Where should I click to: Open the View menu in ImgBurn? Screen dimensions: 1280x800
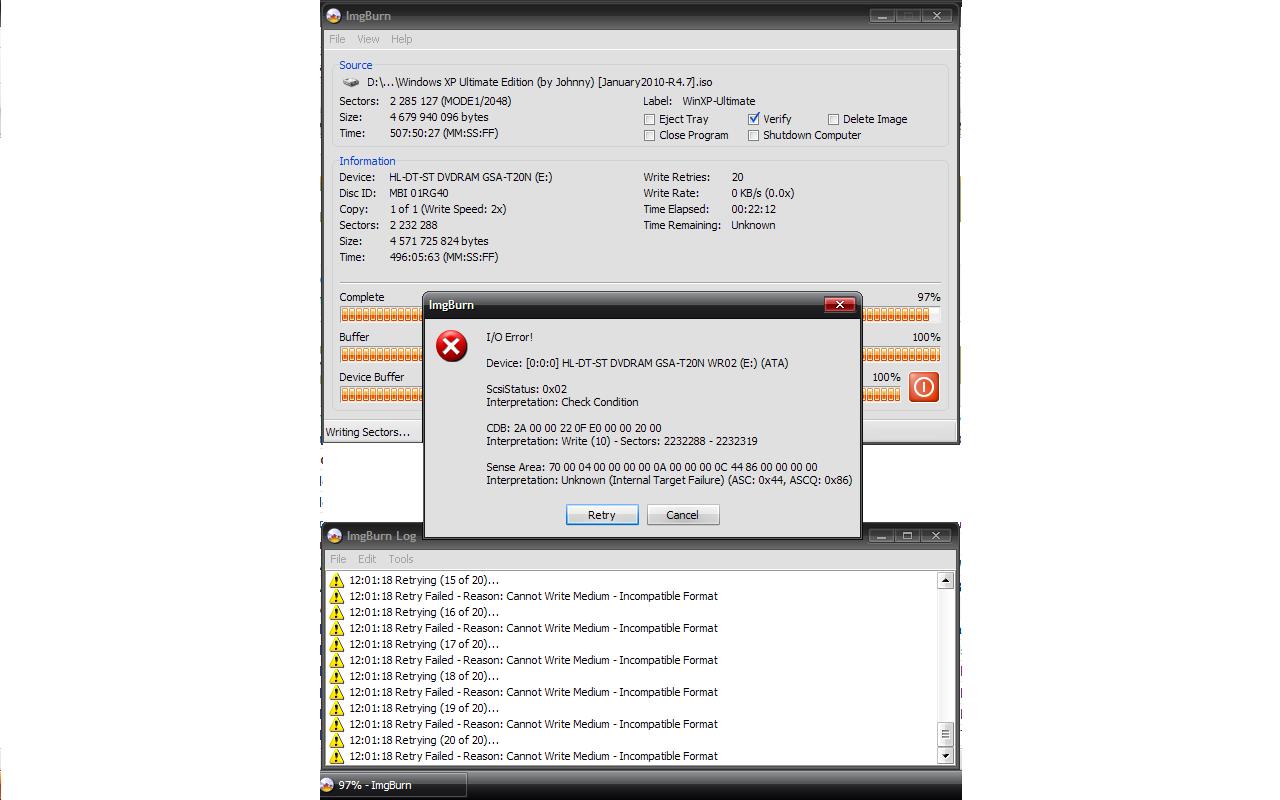click(x=368, y=39)
